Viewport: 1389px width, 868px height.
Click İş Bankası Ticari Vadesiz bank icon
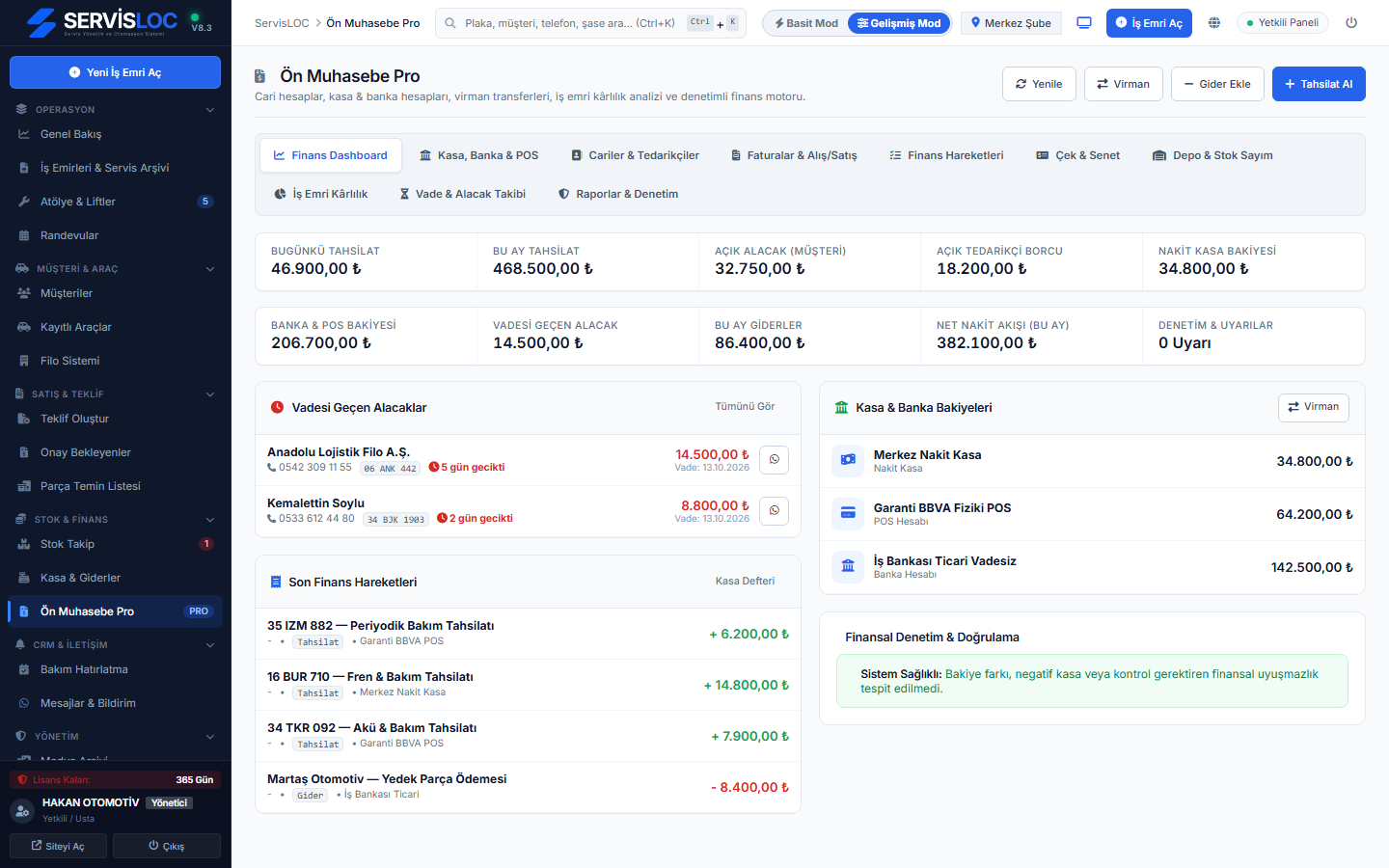coord(848,567)
